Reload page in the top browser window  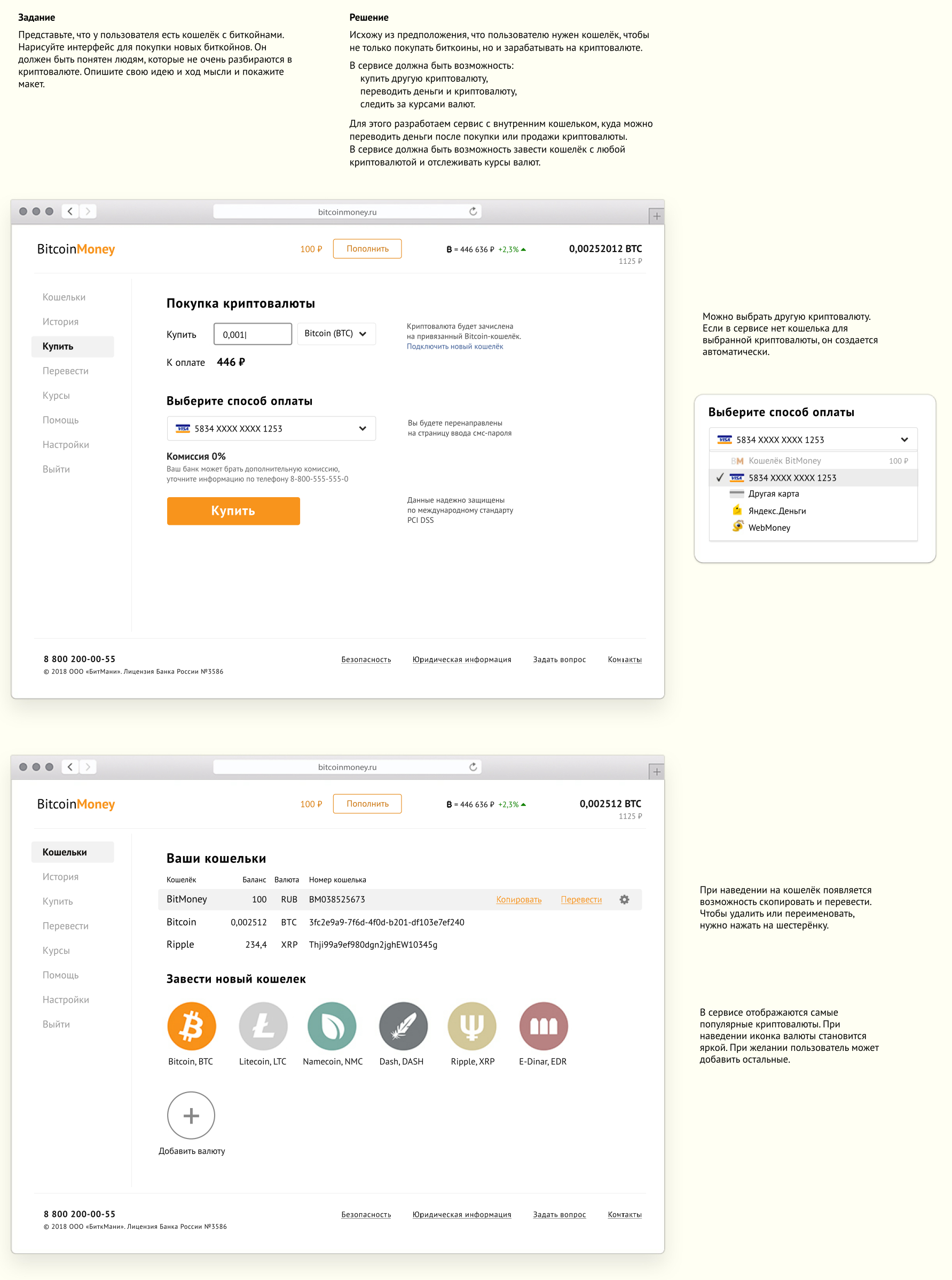(x=473, y=211)
